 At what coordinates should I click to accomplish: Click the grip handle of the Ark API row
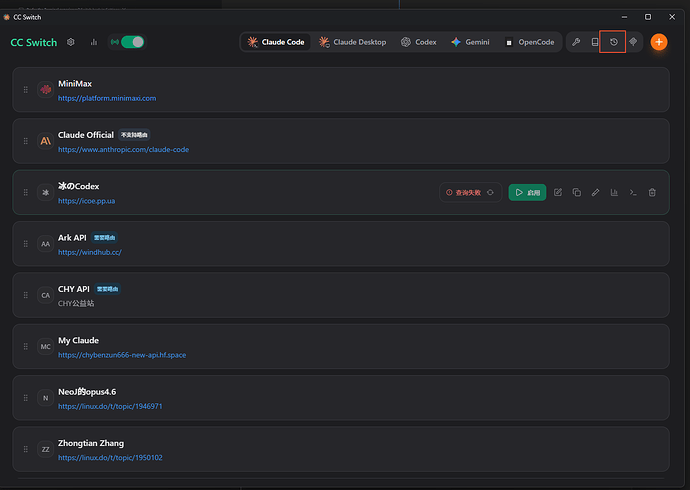26,244
